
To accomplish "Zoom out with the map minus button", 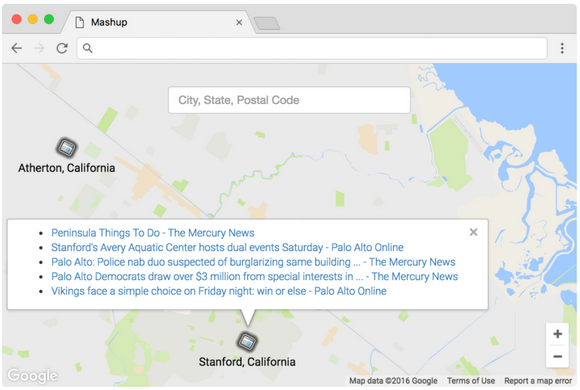I will [557, 356].
